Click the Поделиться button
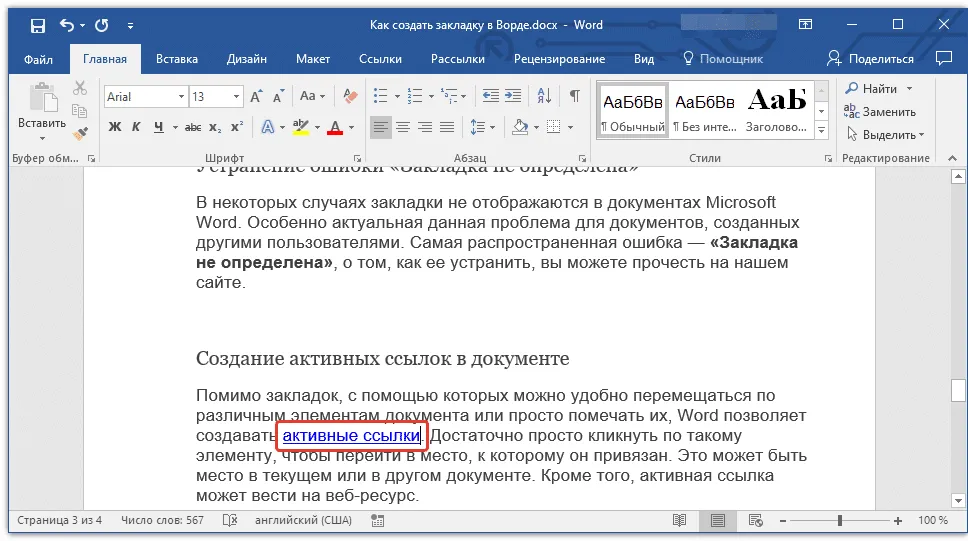This screenshot has height=541, width=968. [871, 59]
